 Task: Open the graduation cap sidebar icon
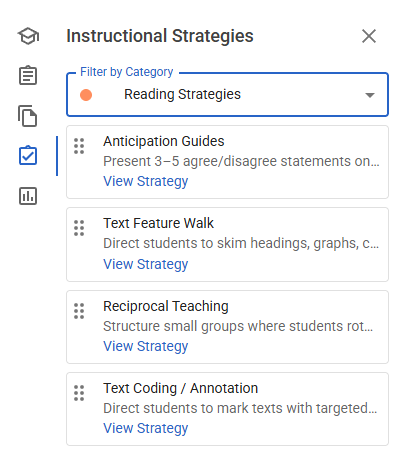[28, 36]
